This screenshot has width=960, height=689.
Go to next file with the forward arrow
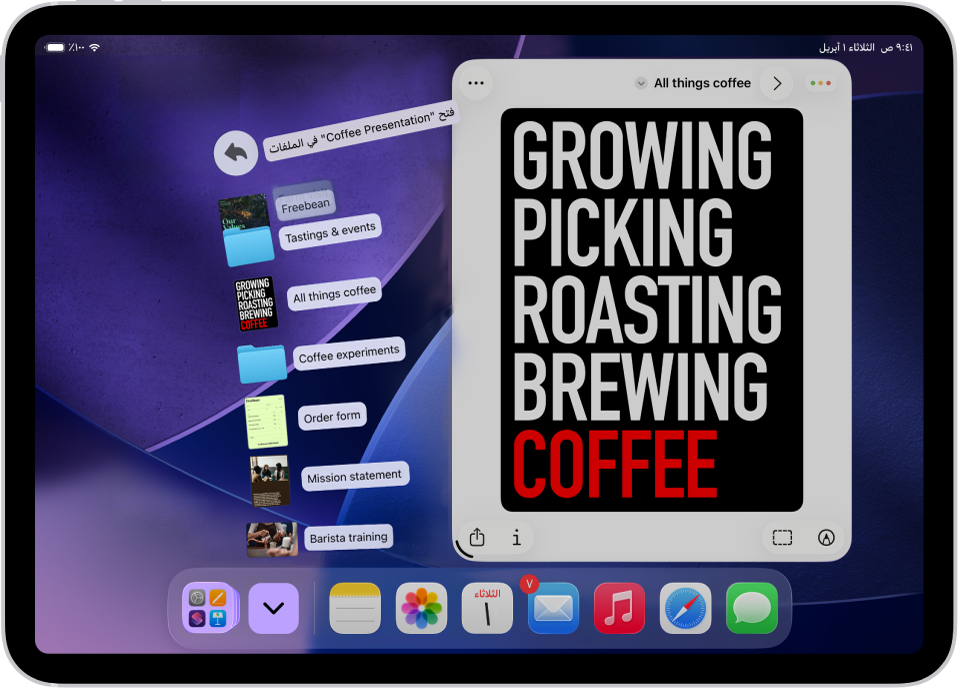[777, 83]
